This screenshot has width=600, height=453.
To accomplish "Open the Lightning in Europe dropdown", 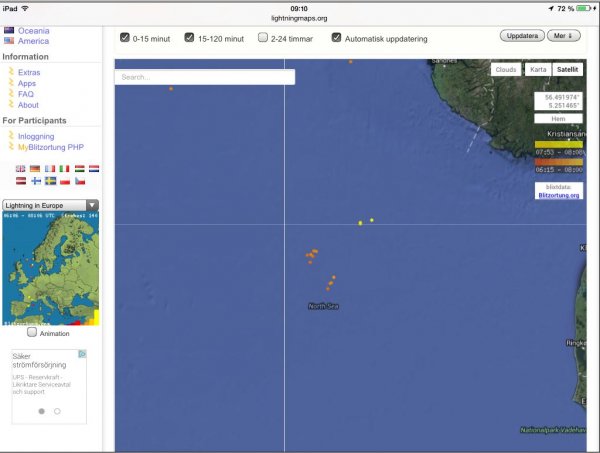I will (x=50, y=204).
